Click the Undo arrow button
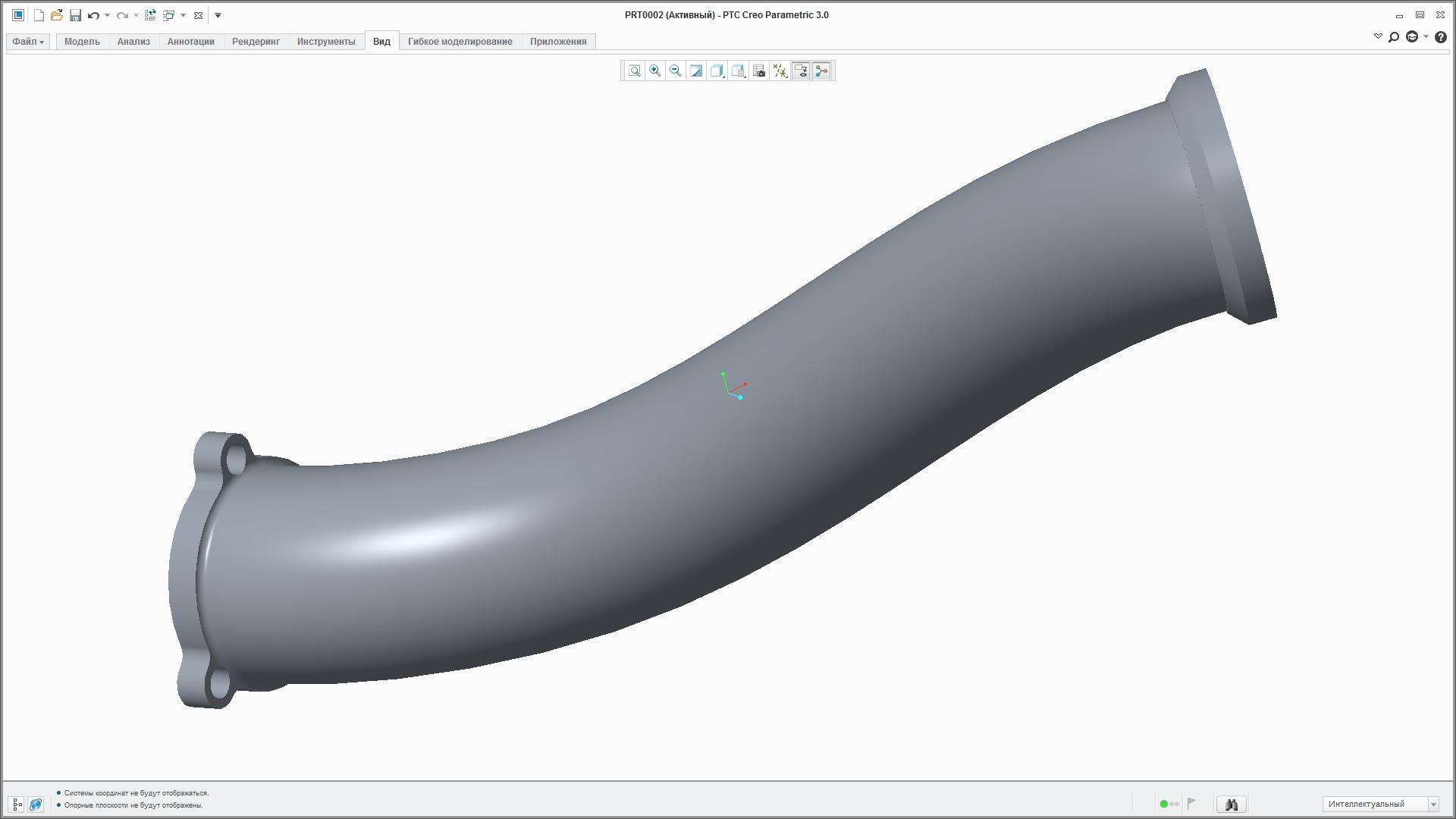The width and height of the screenshot is (1456, 819). [93, 15]
